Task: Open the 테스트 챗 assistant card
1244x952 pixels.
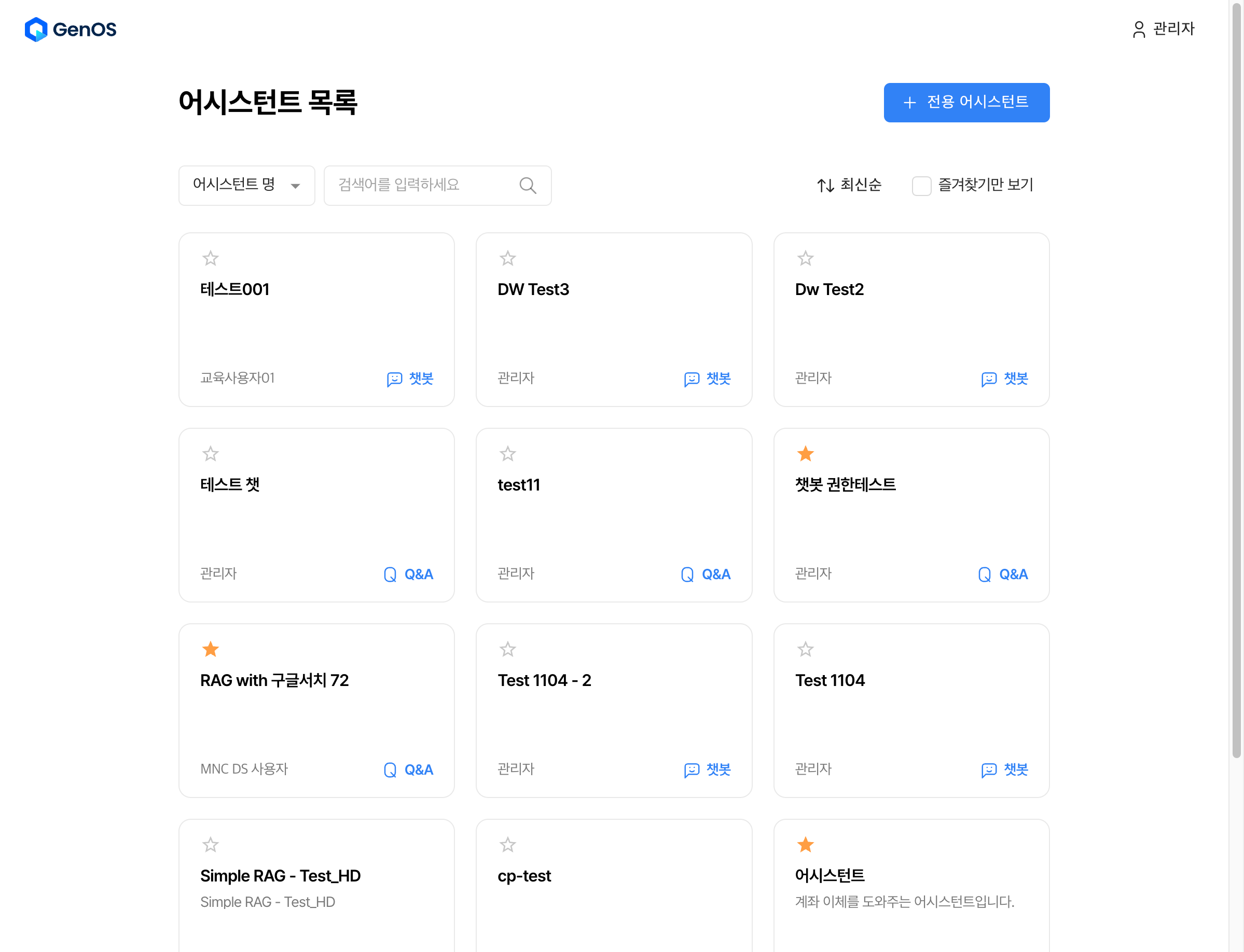Action: (316, 514)
